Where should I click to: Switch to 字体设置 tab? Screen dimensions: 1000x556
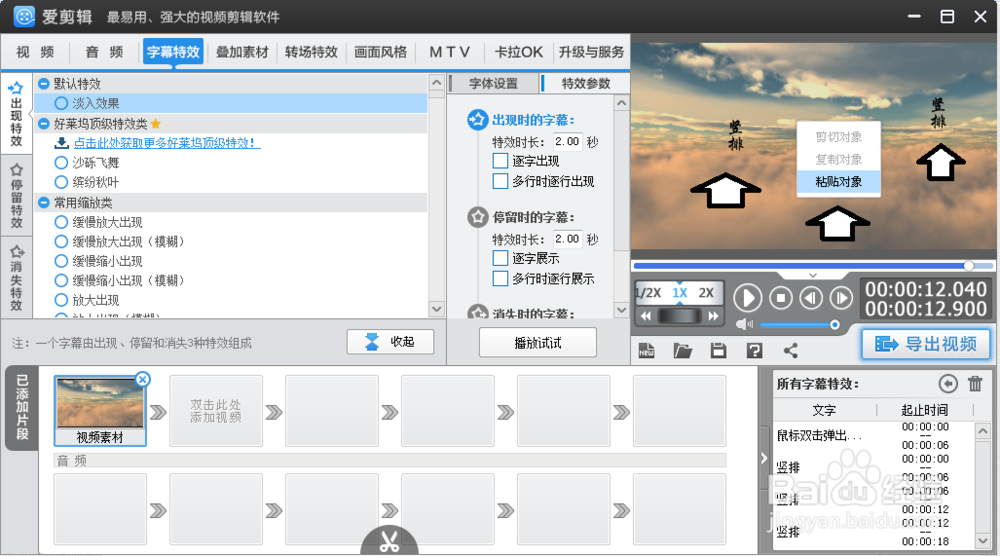pos(493,84)
